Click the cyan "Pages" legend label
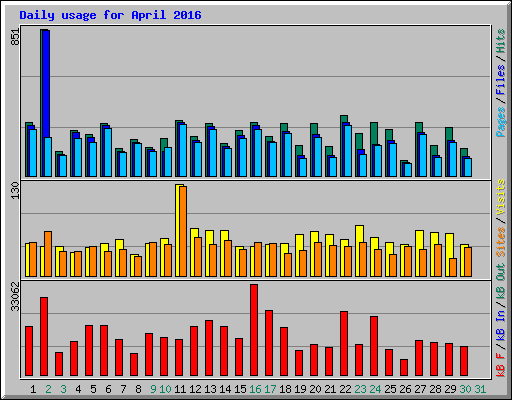The image size is (512, 400). (500, 122)
